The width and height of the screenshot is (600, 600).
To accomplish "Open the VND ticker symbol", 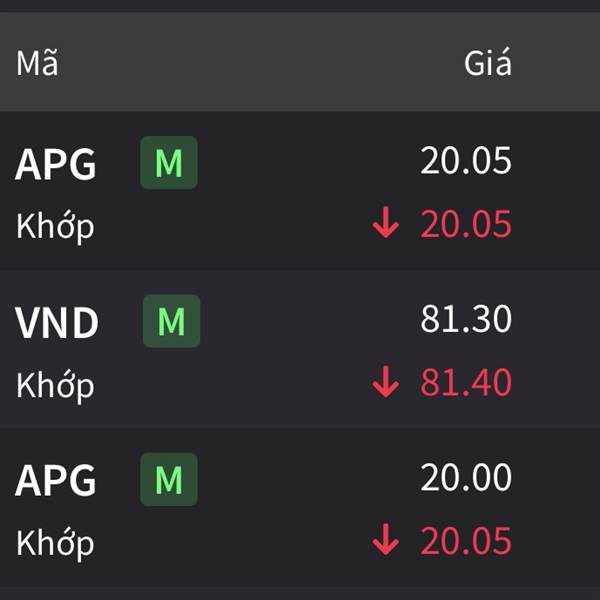I will (57, 322).
